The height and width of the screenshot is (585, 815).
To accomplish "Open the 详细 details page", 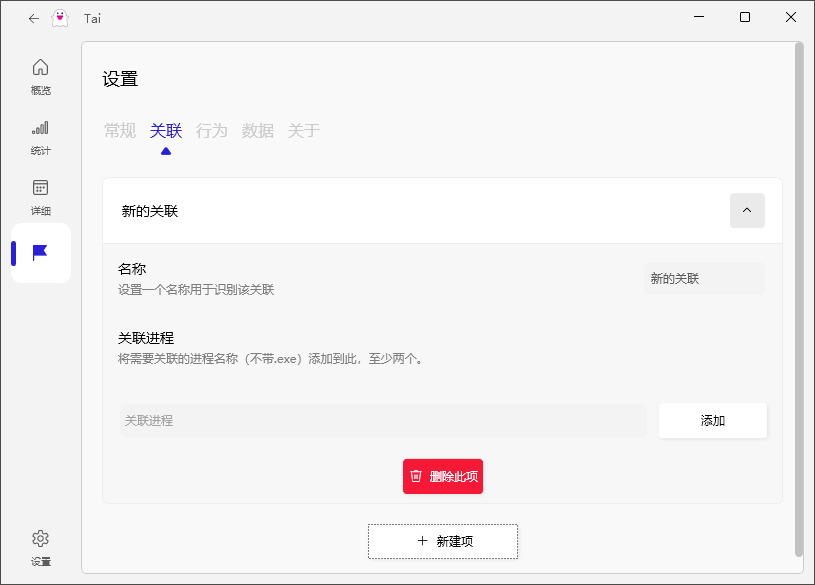I will pyautogui.click(x=41, y=197).
